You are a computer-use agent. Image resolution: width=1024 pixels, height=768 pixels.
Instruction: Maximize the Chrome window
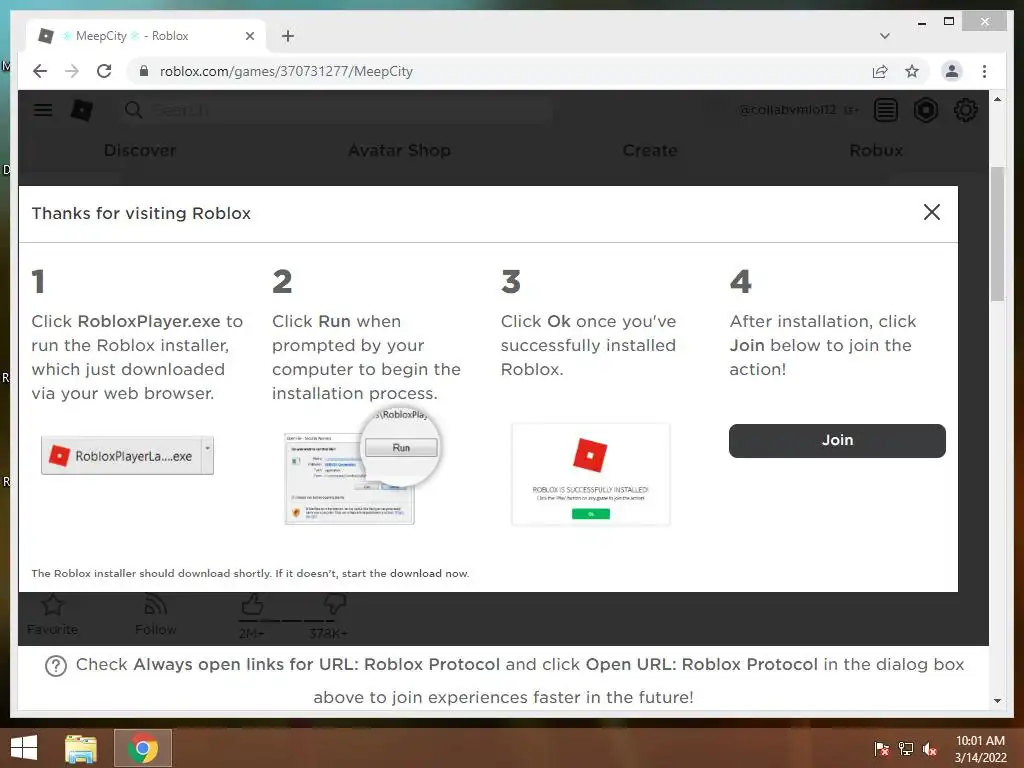tap(949, 22)
